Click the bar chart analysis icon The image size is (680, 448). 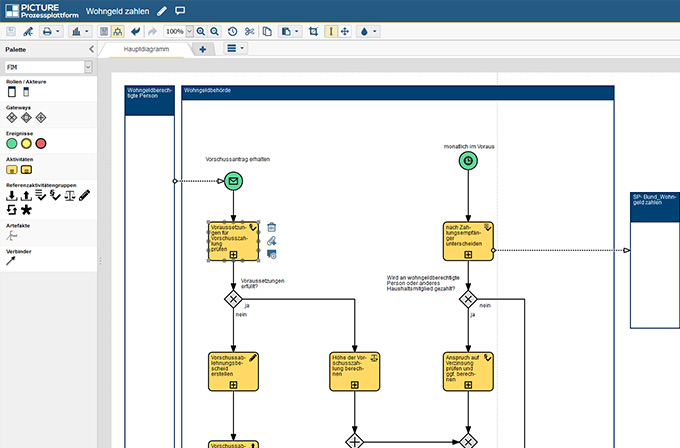[76, 31]
